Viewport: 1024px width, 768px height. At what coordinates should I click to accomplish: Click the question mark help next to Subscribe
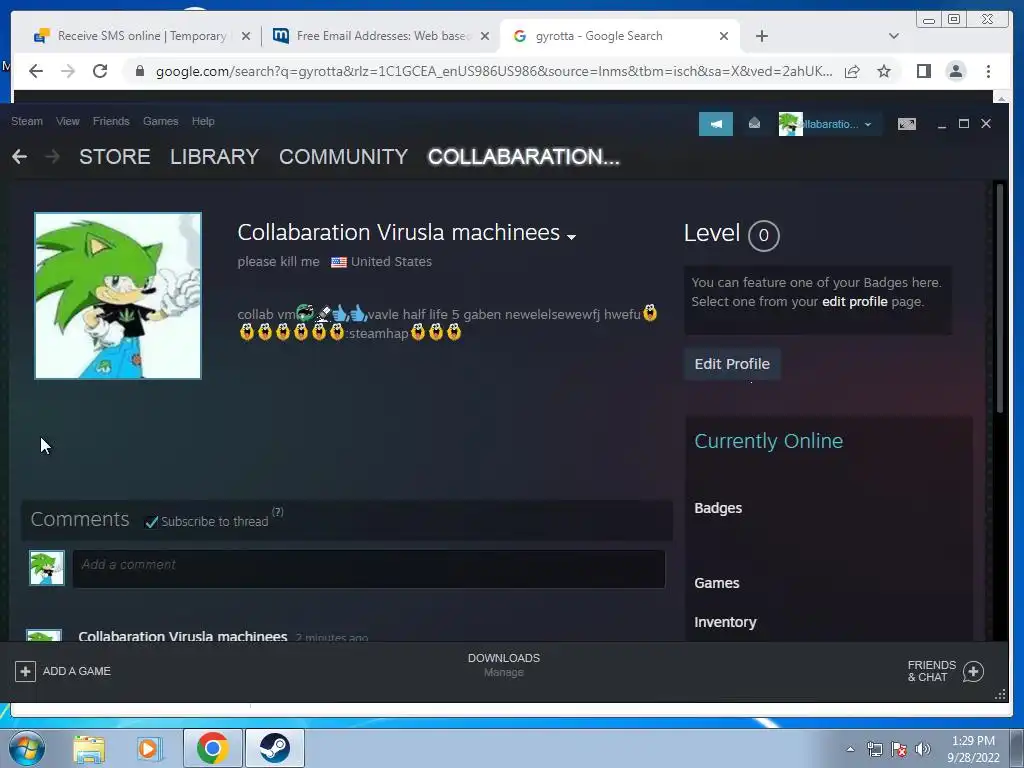[x=278, y=512]
